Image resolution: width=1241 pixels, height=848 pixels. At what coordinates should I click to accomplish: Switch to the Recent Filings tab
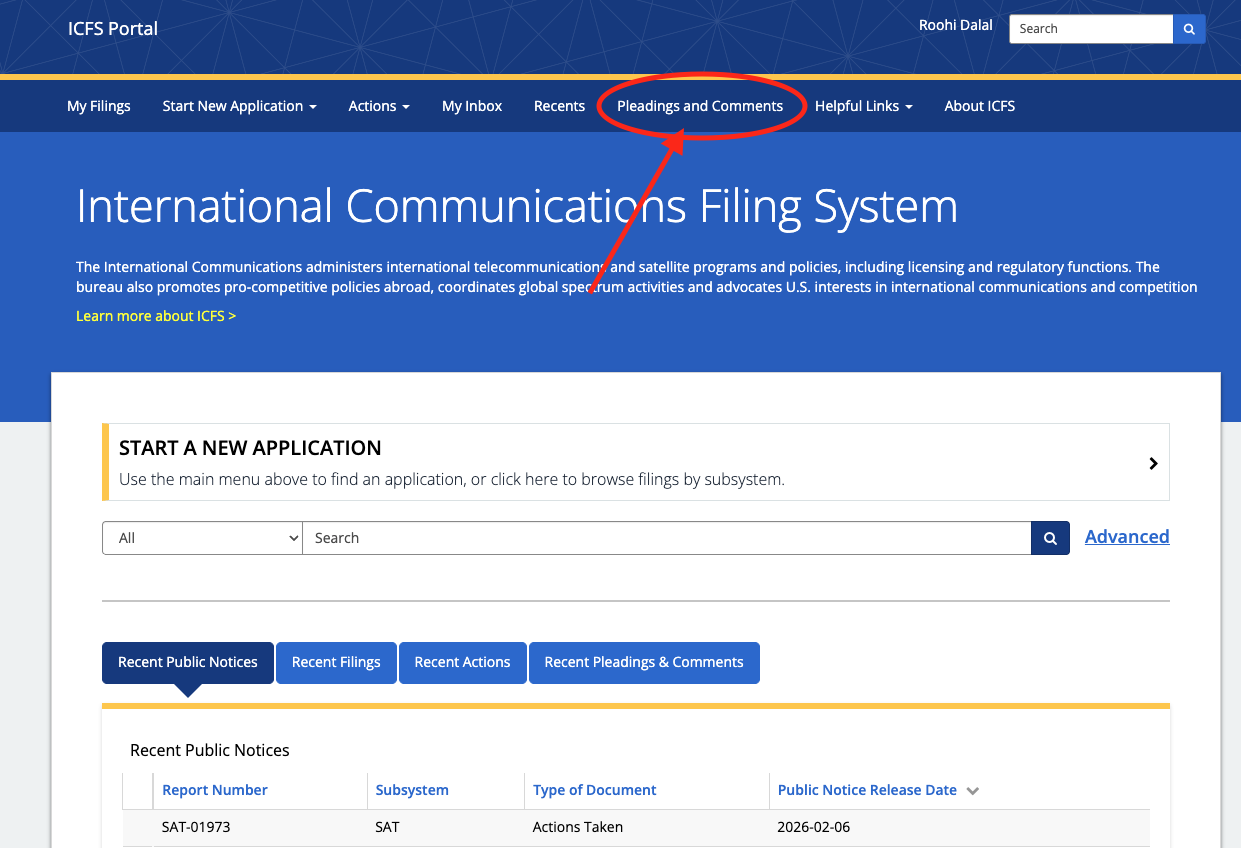(336, 662)
